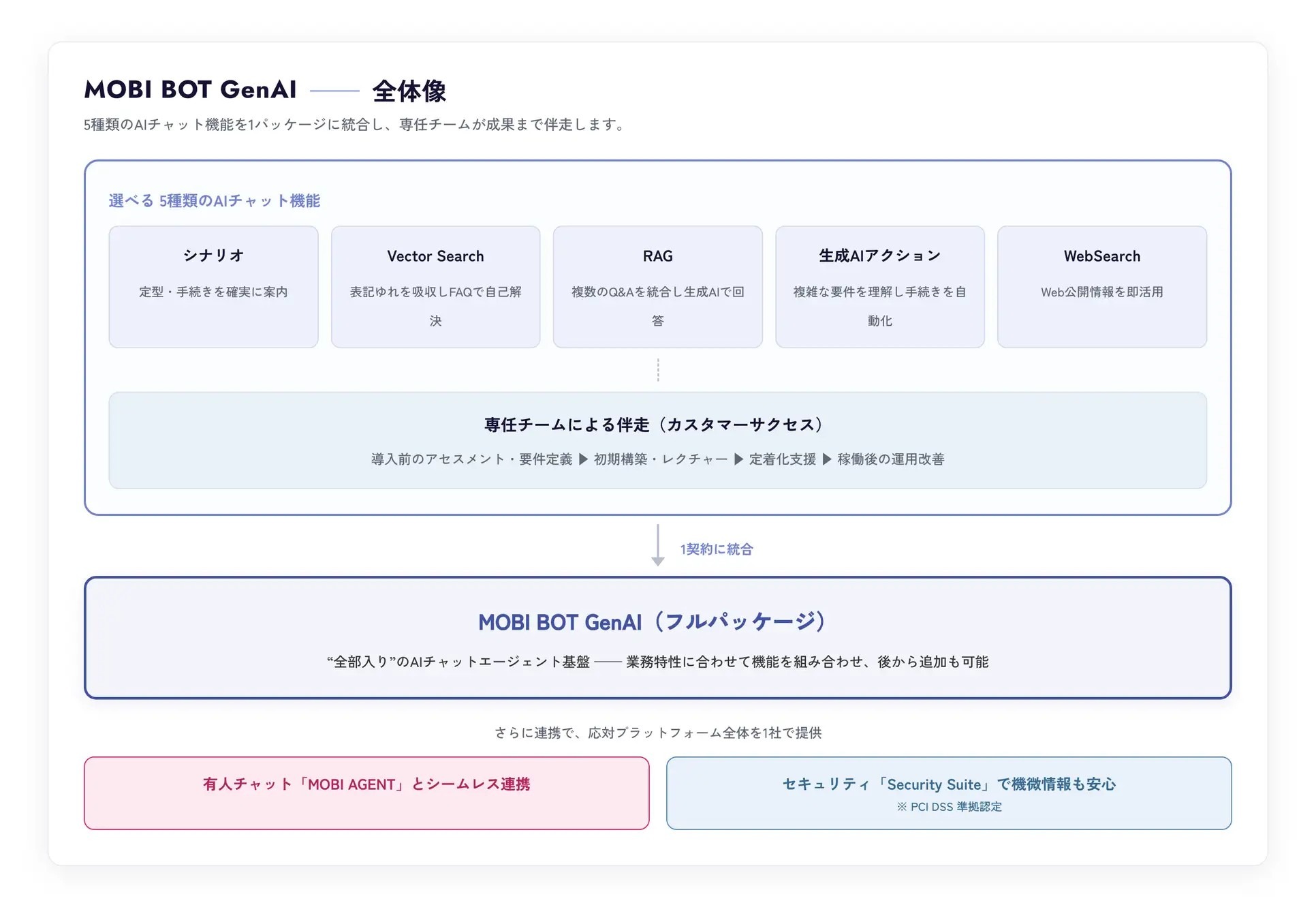Open the MOBI BOT GenAI フルパッケージ box
The image size is (1316, 920).
pyautogui.click(x=657, y=638)
